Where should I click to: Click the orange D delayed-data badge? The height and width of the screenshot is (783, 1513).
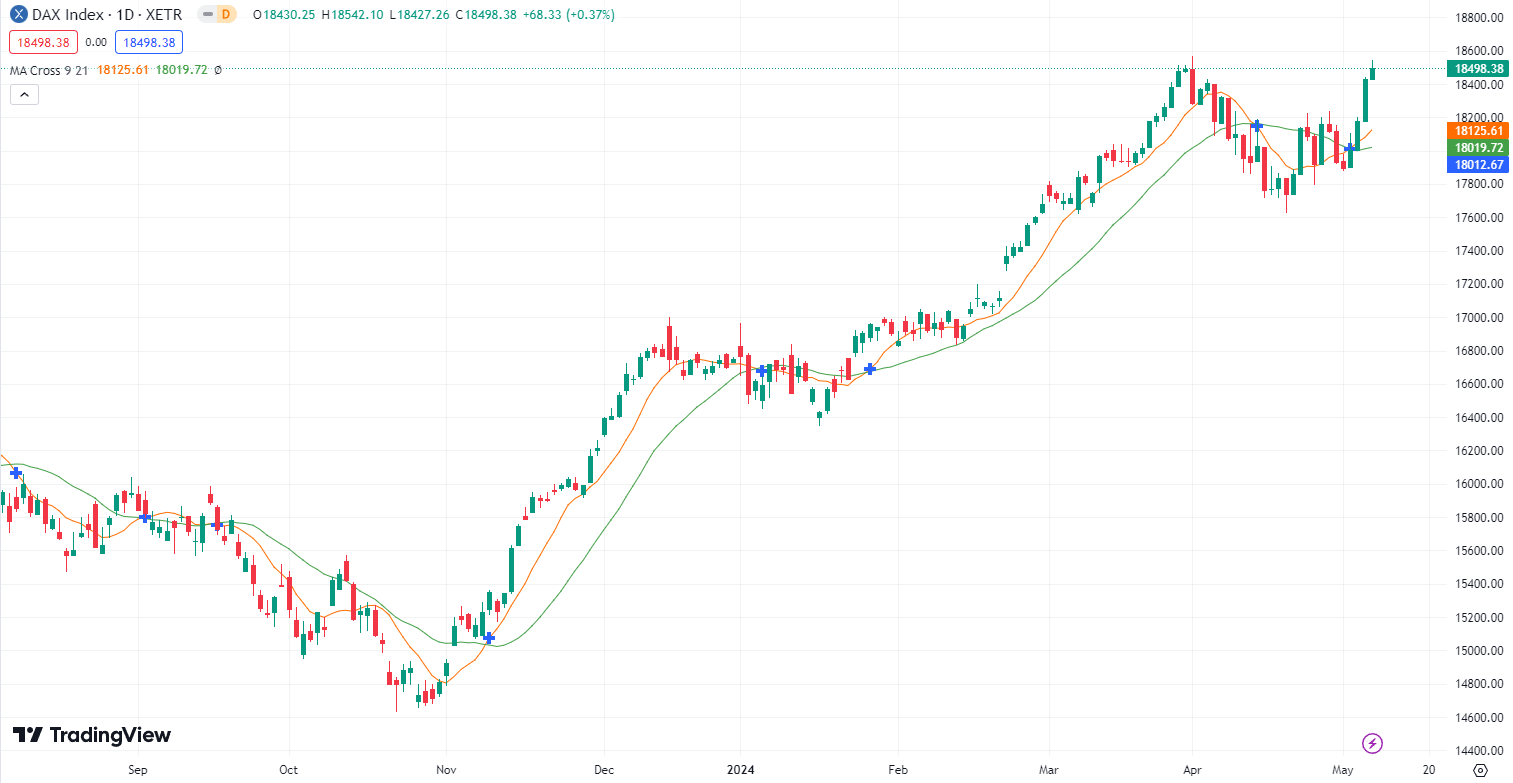(x=225, y=14)
